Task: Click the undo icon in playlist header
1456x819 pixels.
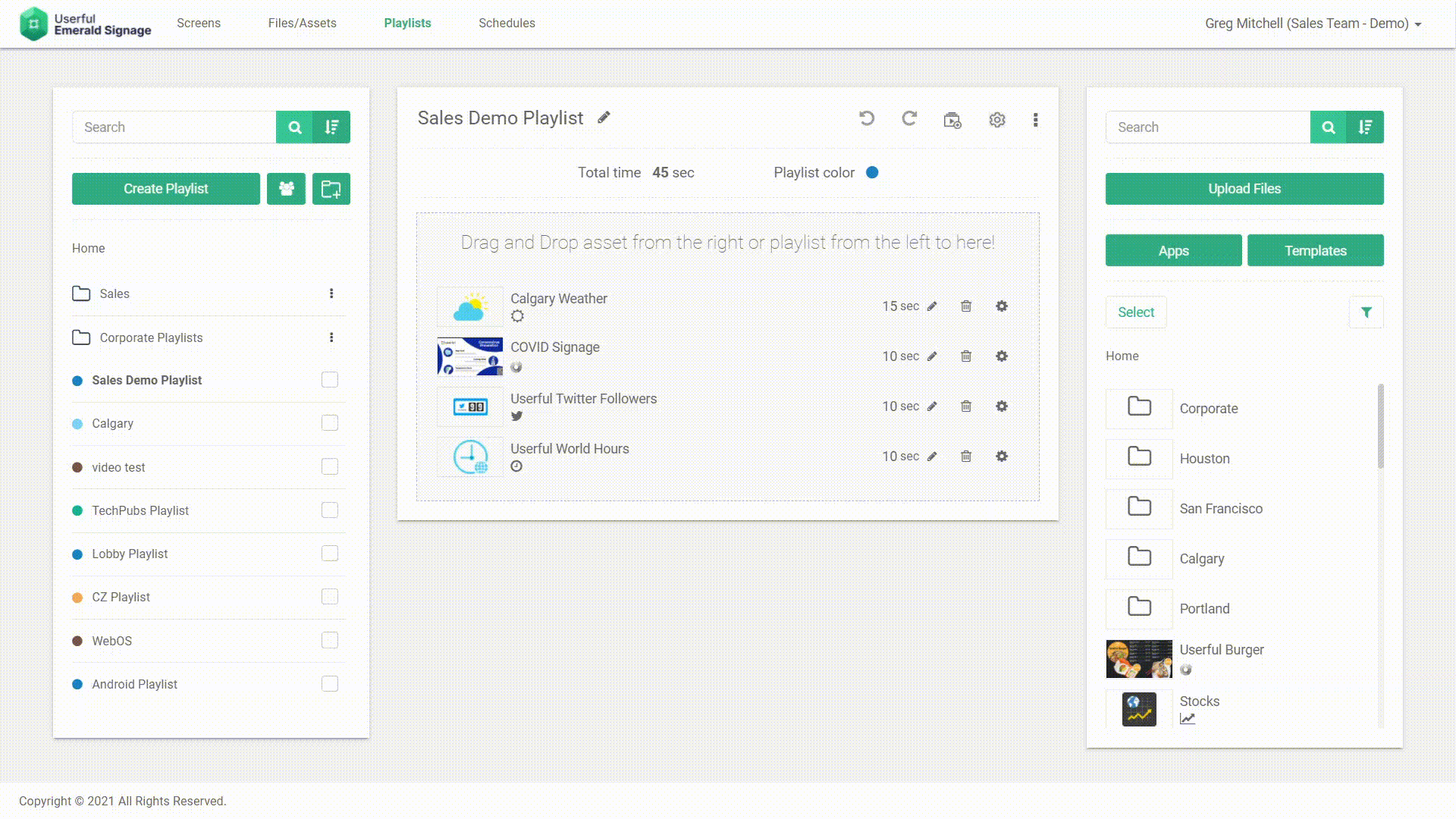Action: (867, 118)
